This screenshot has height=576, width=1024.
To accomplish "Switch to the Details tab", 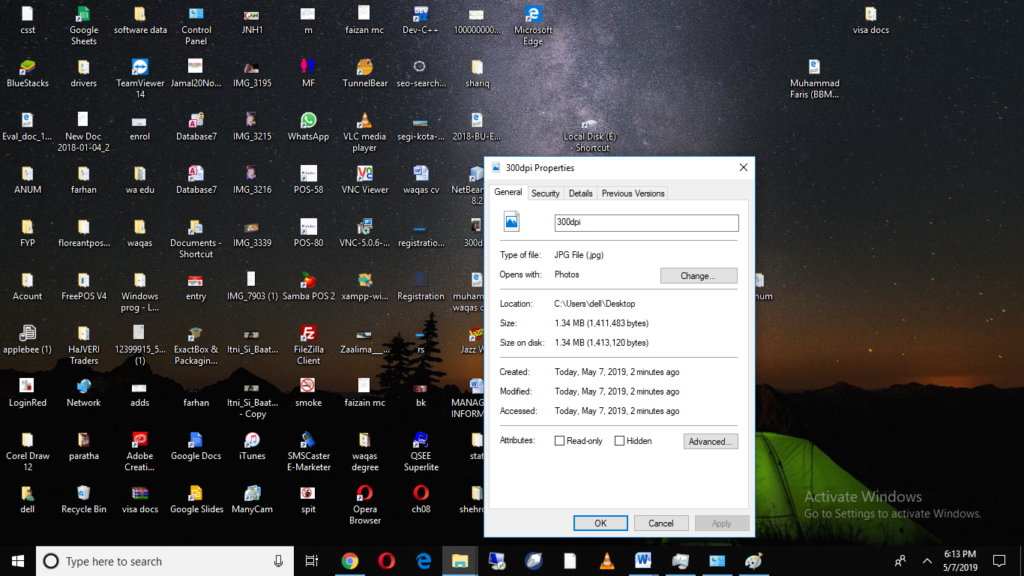I will [581, 193].
